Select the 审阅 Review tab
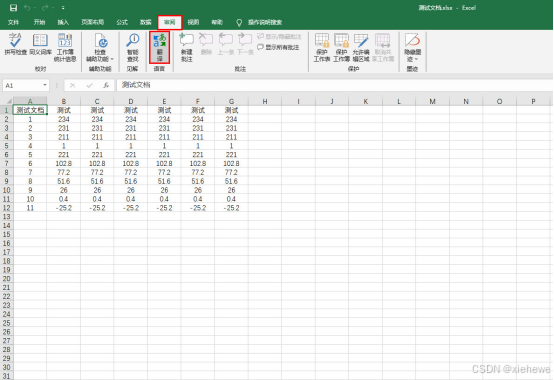554x380 pixels. tap(170, 22)
